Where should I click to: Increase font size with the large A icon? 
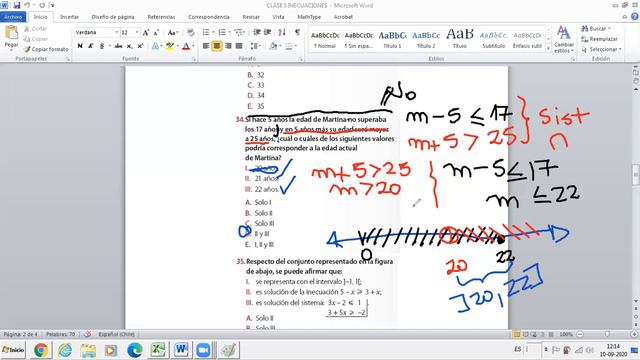point(146,32)
